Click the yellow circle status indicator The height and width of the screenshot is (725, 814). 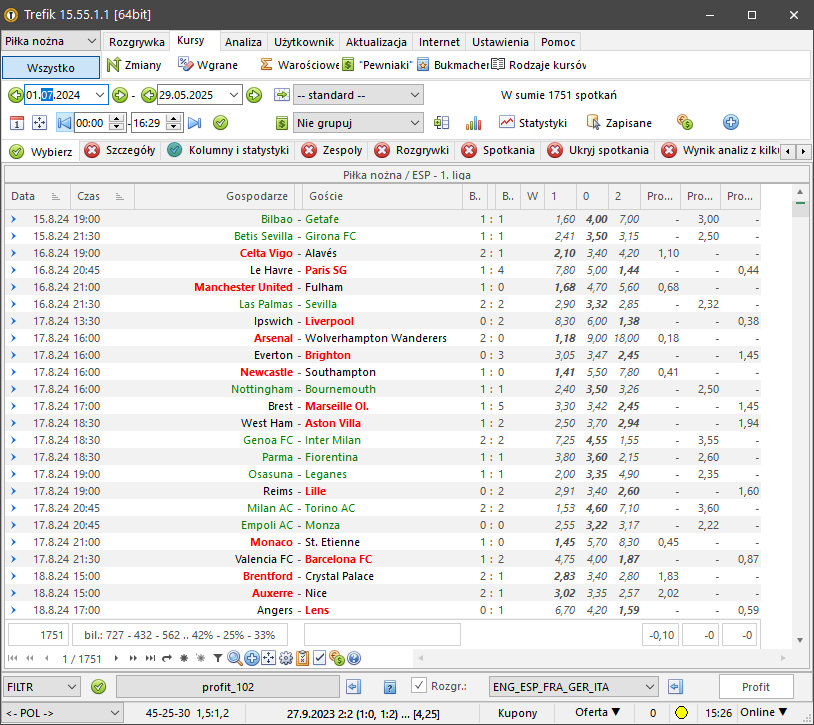[x=680, y=713]
